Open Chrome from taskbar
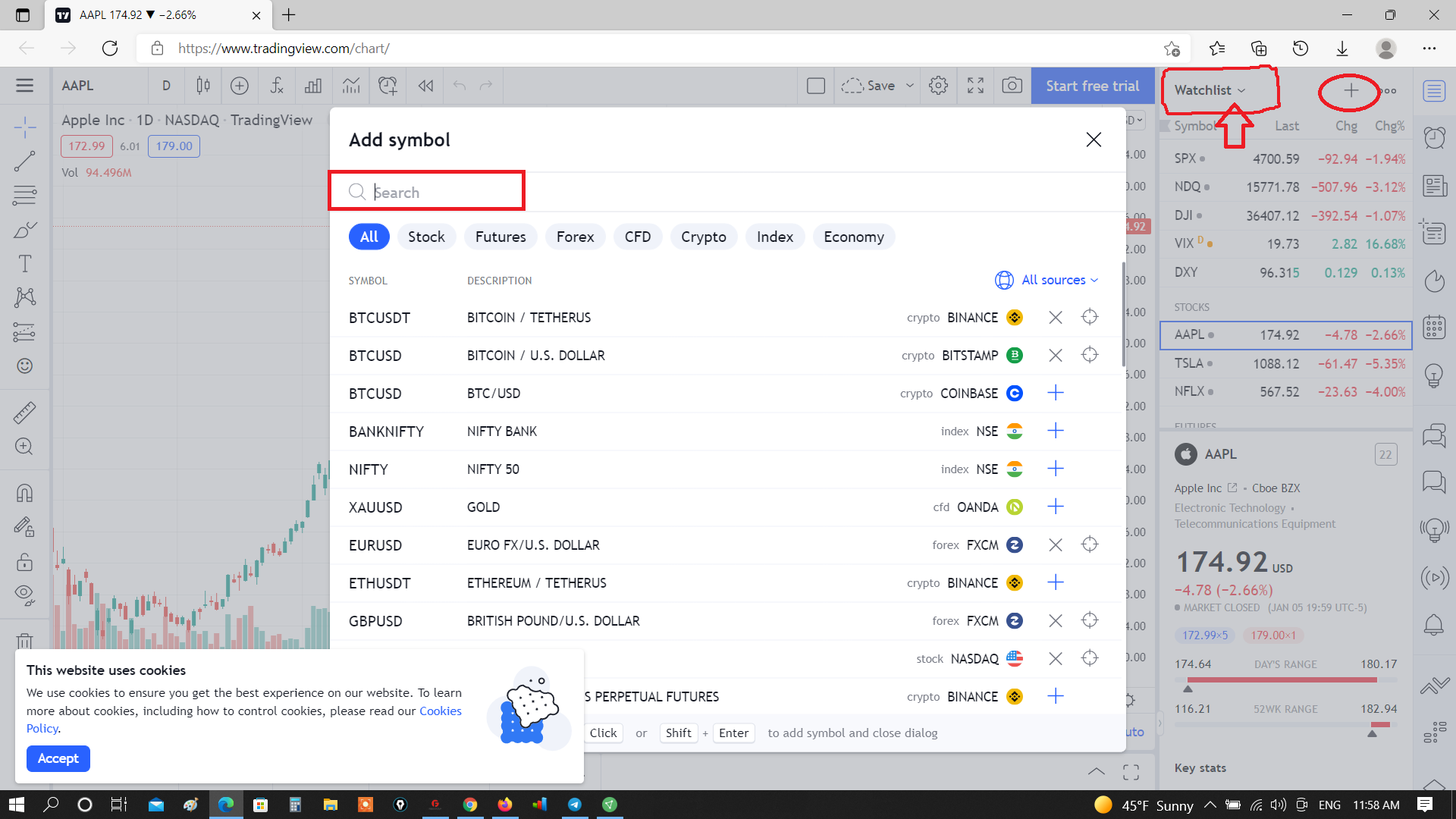The image size is (1456, 819). coord(470,805)
